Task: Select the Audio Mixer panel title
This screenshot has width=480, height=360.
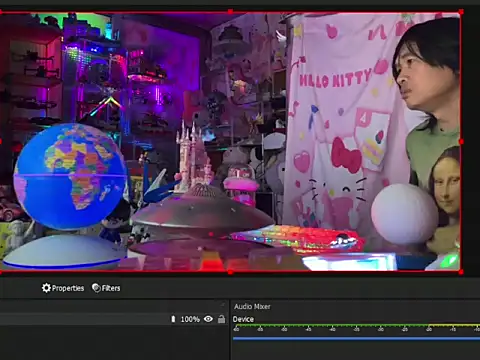Action: coord(252,306)
